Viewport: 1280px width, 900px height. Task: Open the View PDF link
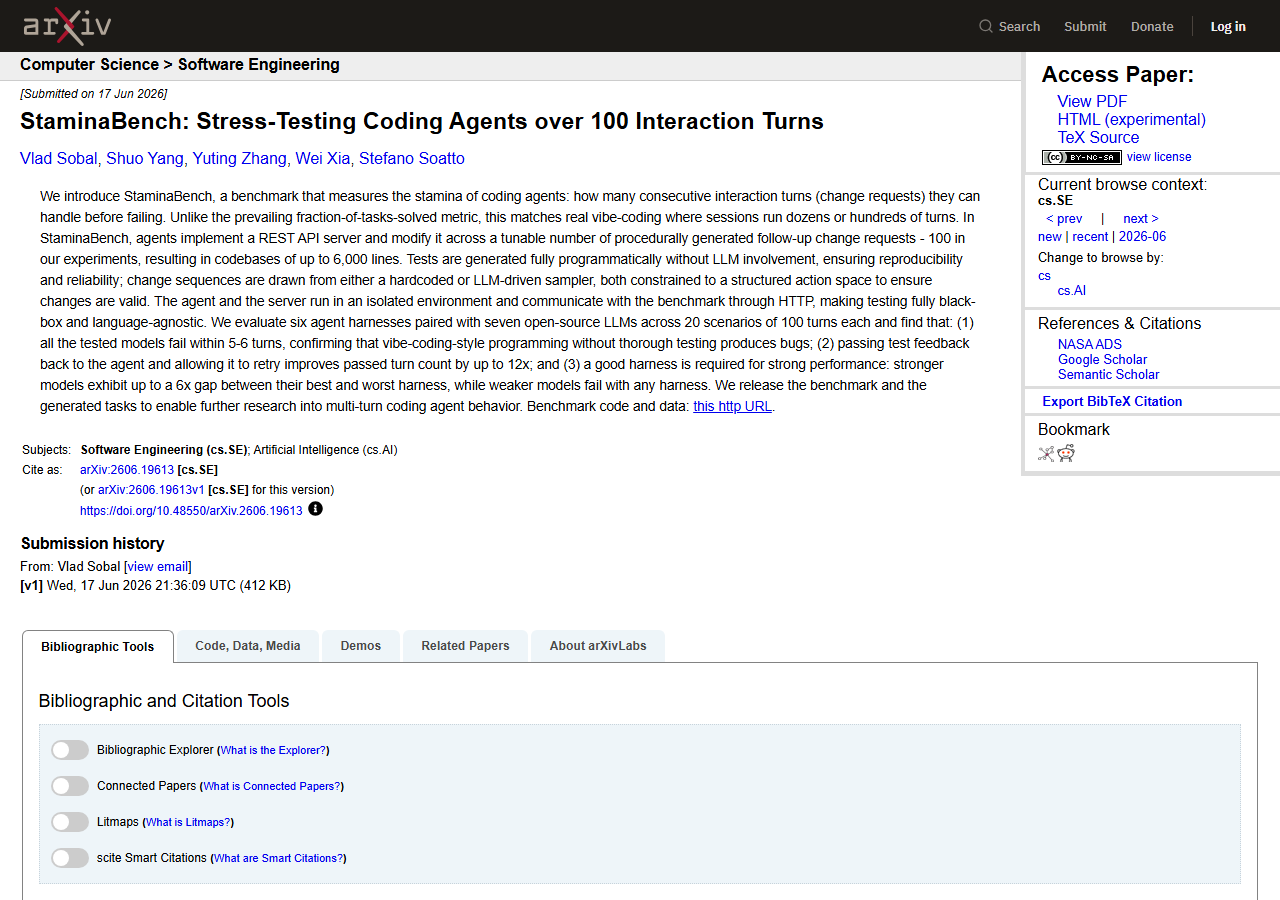(x=1092, y=101)
